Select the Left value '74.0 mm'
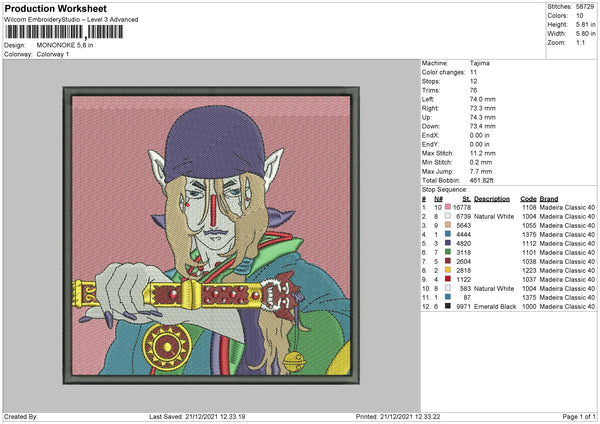The width and height of the screenshot is (600, 424). click(x=483, y=99)
